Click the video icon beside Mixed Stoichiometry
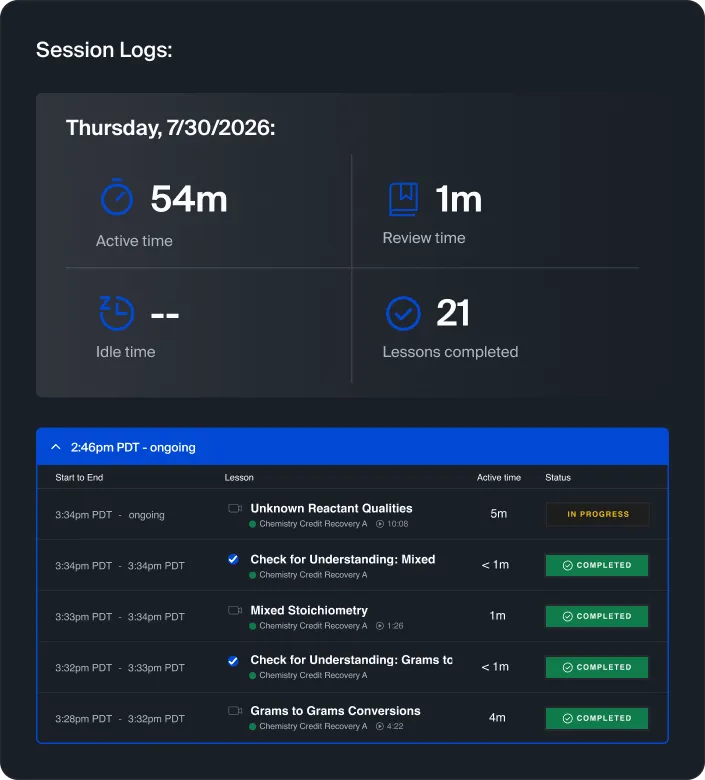Viewport: 705px width, 780px height. tap(235, 610)
